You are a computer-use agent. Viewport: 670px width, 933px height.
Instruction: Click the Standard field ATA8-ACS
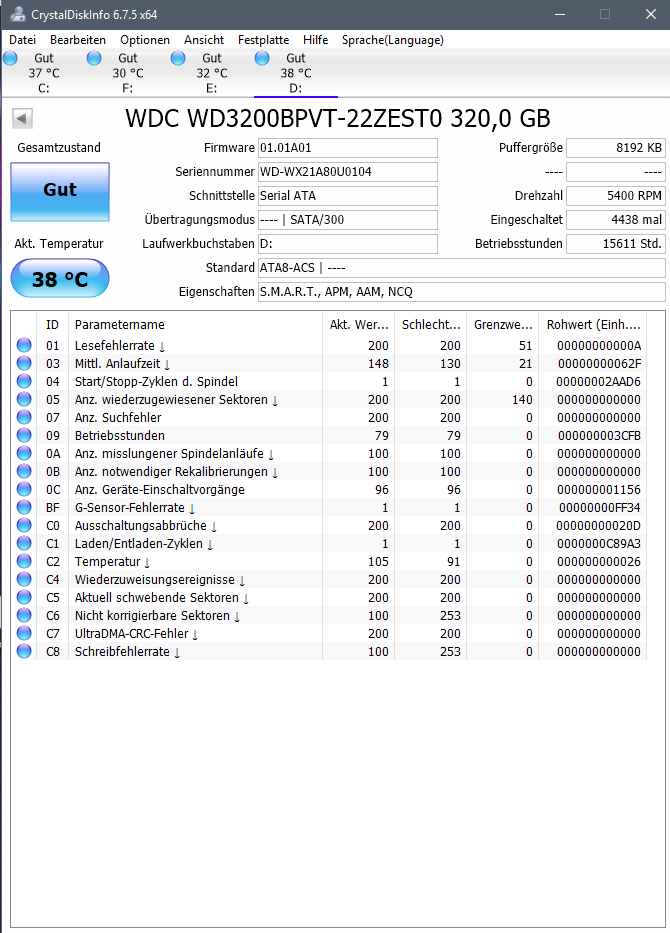pyautogui.click(x=462, y=268)
